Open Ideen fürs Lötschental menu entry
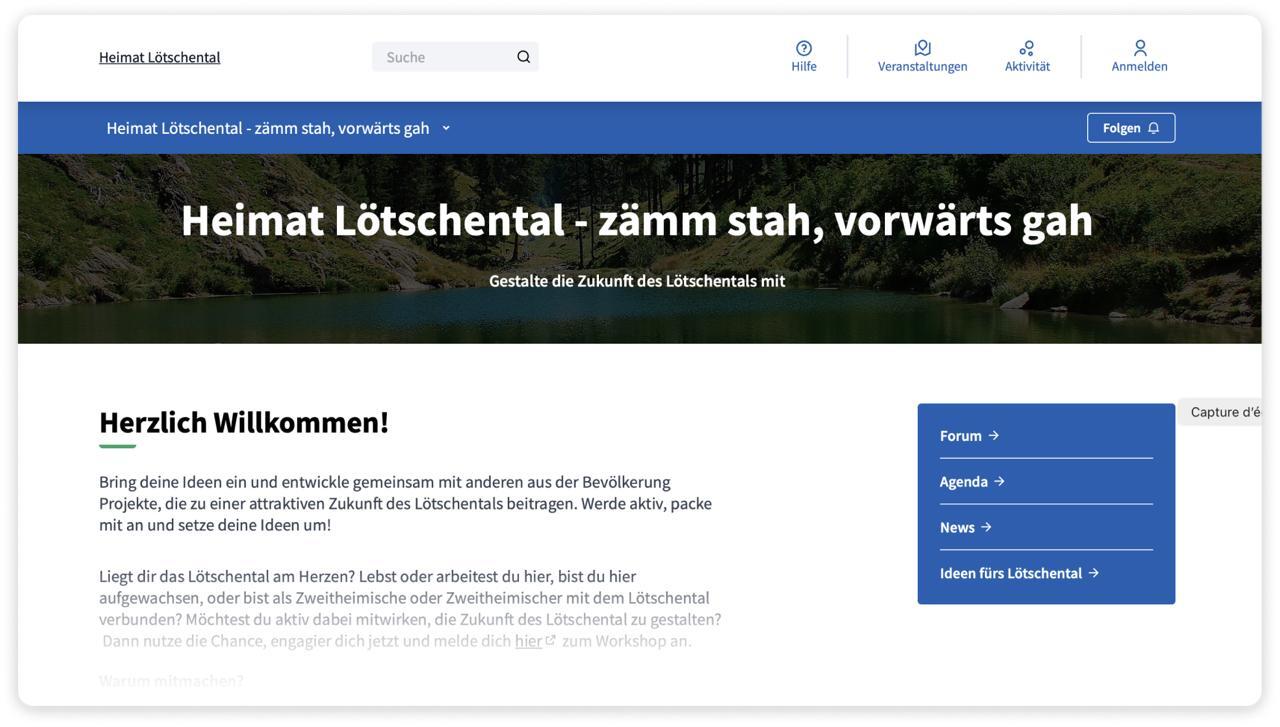The width and height of the screenshot is (1280, 727). pyautogui.click(x=1010, y=574)
